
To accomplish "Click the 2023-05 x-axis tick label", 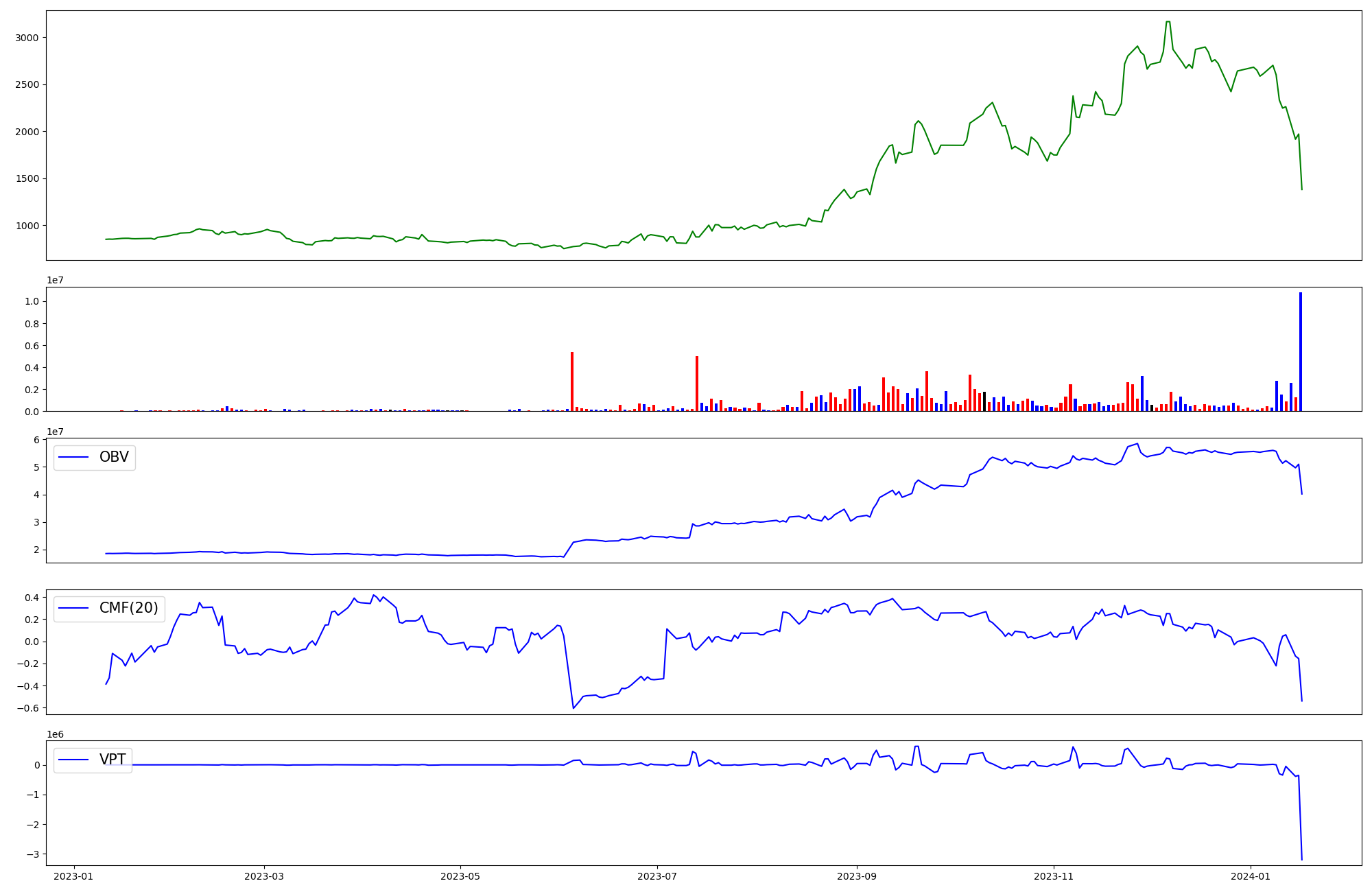I will [x=460, y=876].
